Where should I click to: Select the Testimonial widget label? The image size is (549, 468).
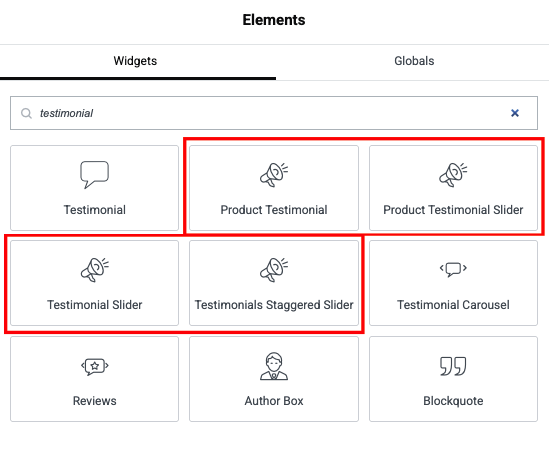point(95,210)
